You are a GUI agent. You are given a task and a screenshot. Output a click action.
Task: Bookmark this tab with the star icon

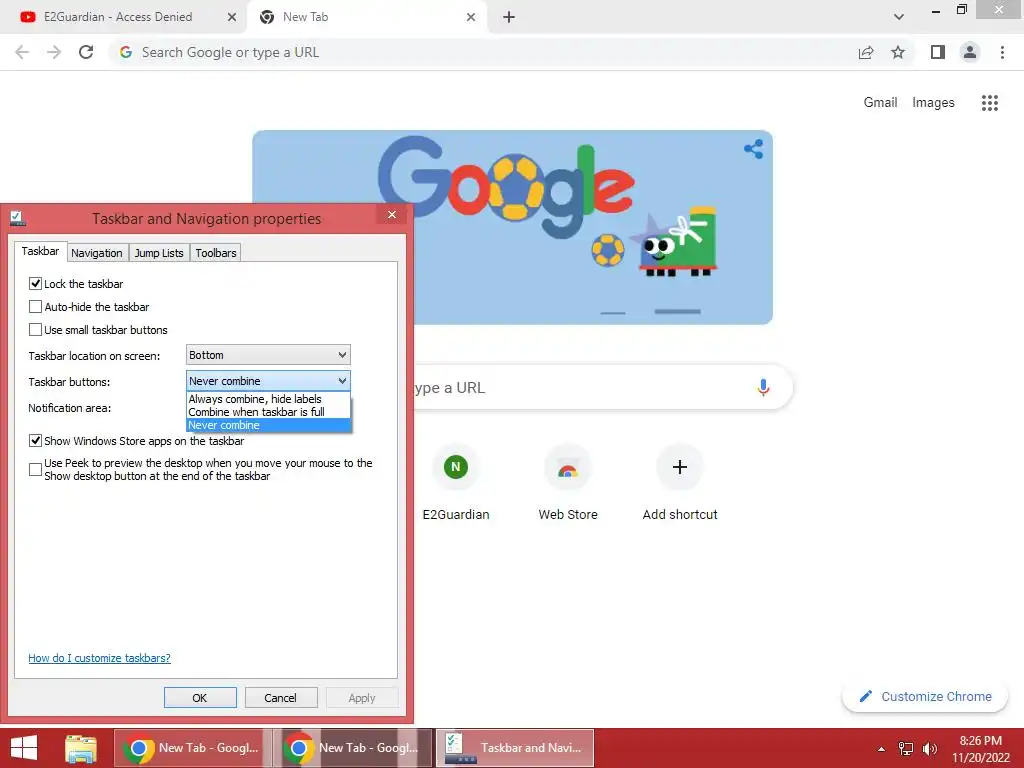tap(898, 52)
